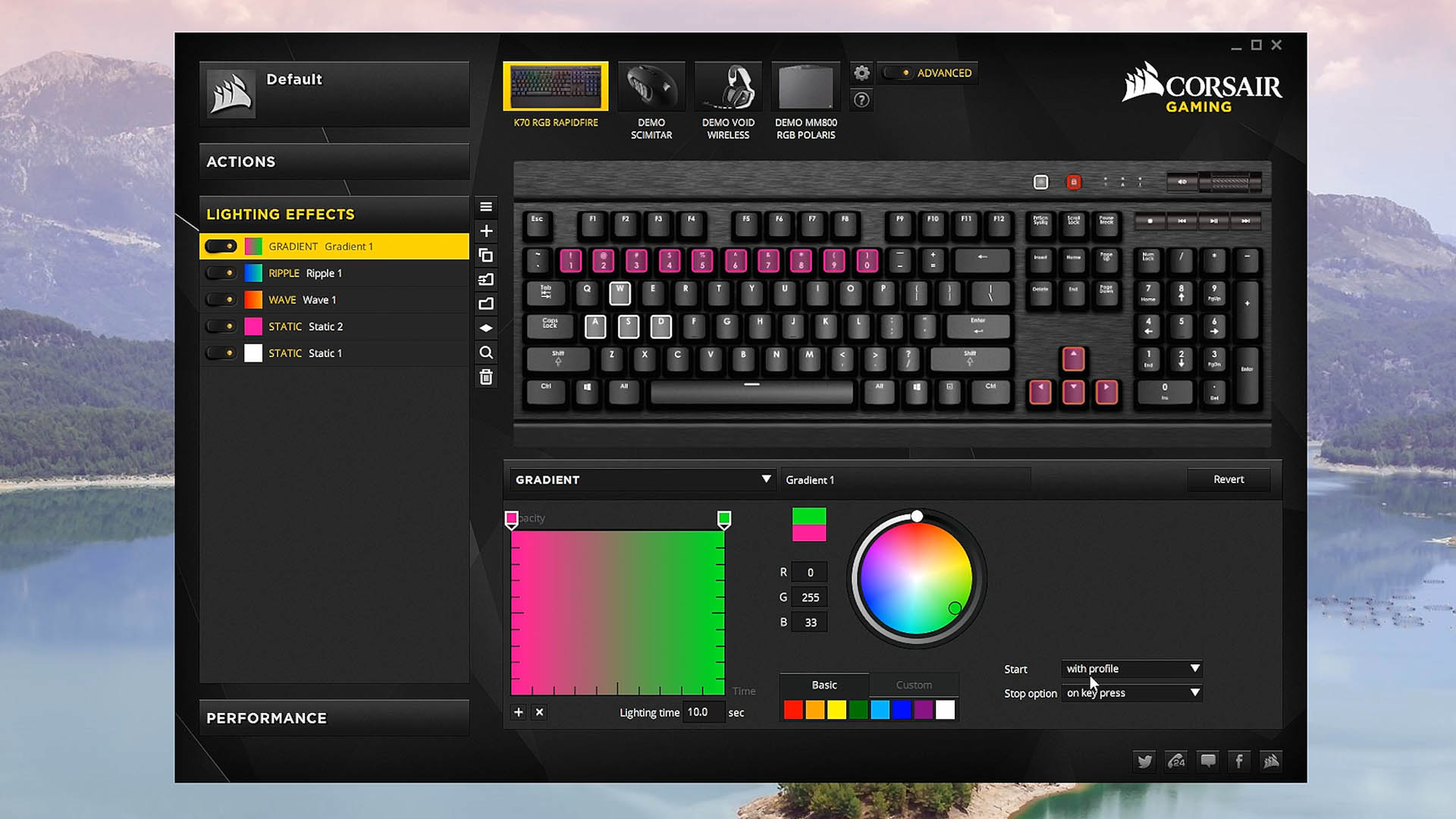The image size is (1456, 819).
Task: Open Corsair sails website icon in footer
Action: click(x=1271, y=761)
